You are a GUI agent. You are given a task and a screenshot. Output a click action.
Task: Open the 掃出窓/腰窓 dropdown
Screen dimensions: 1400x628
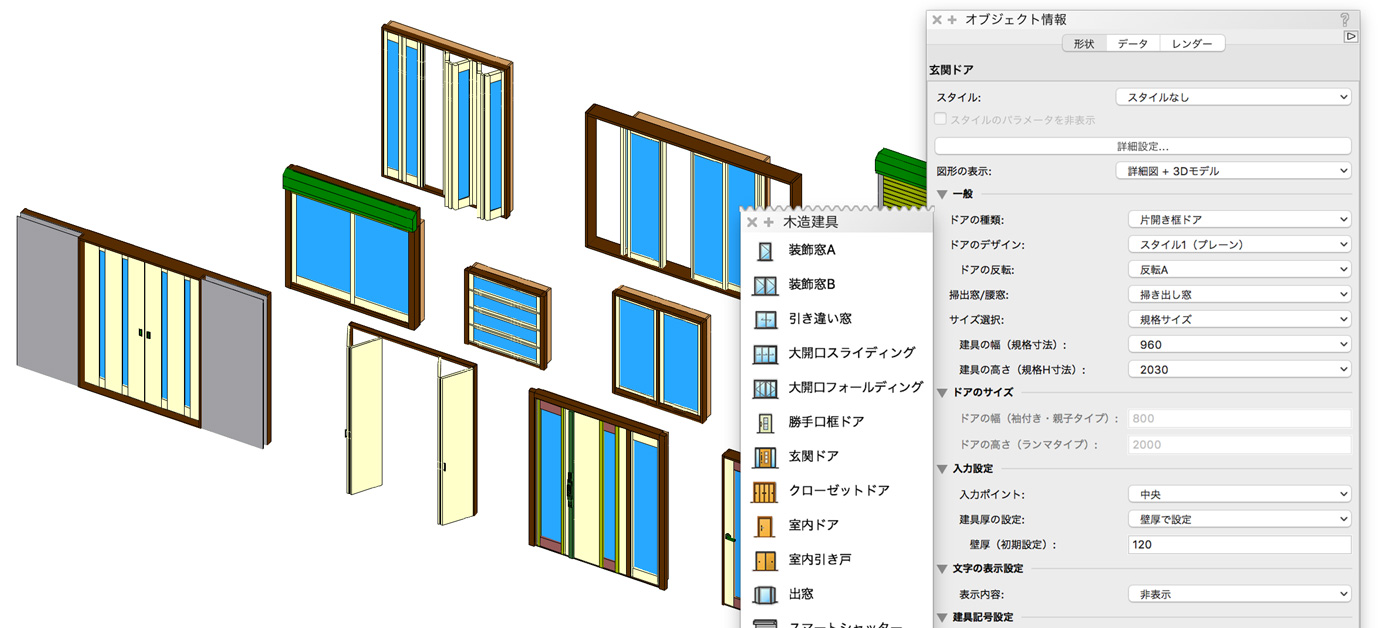tap(1240, 294)
